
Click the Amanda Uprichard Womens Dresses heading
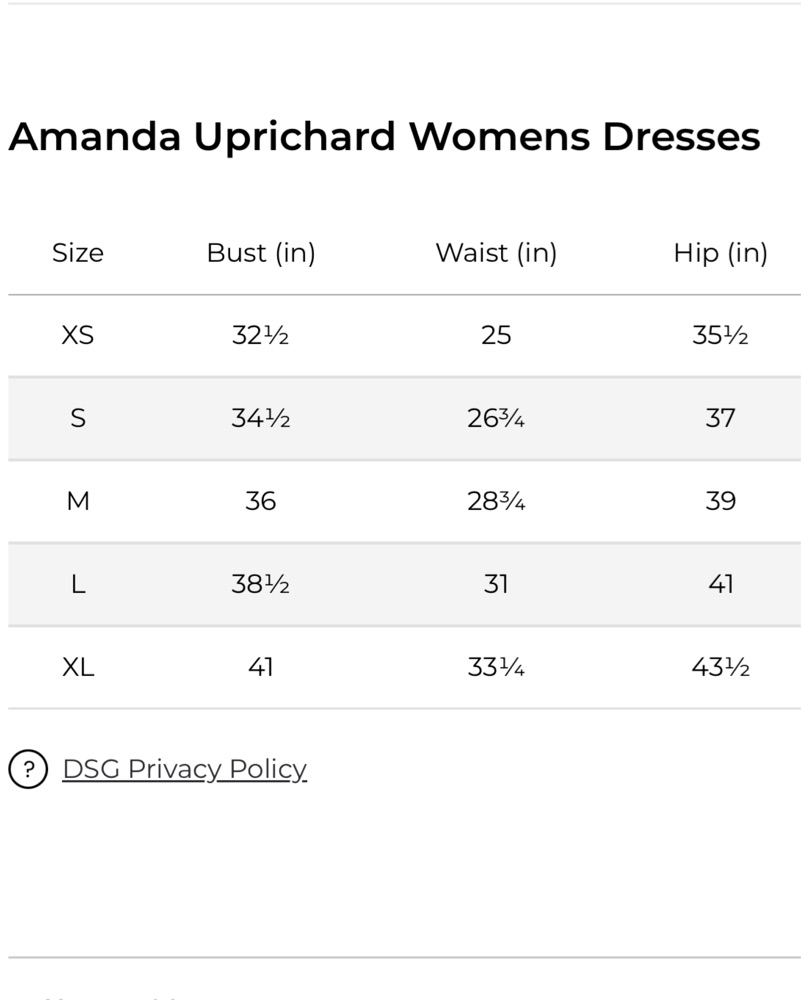tap(385, 137)
